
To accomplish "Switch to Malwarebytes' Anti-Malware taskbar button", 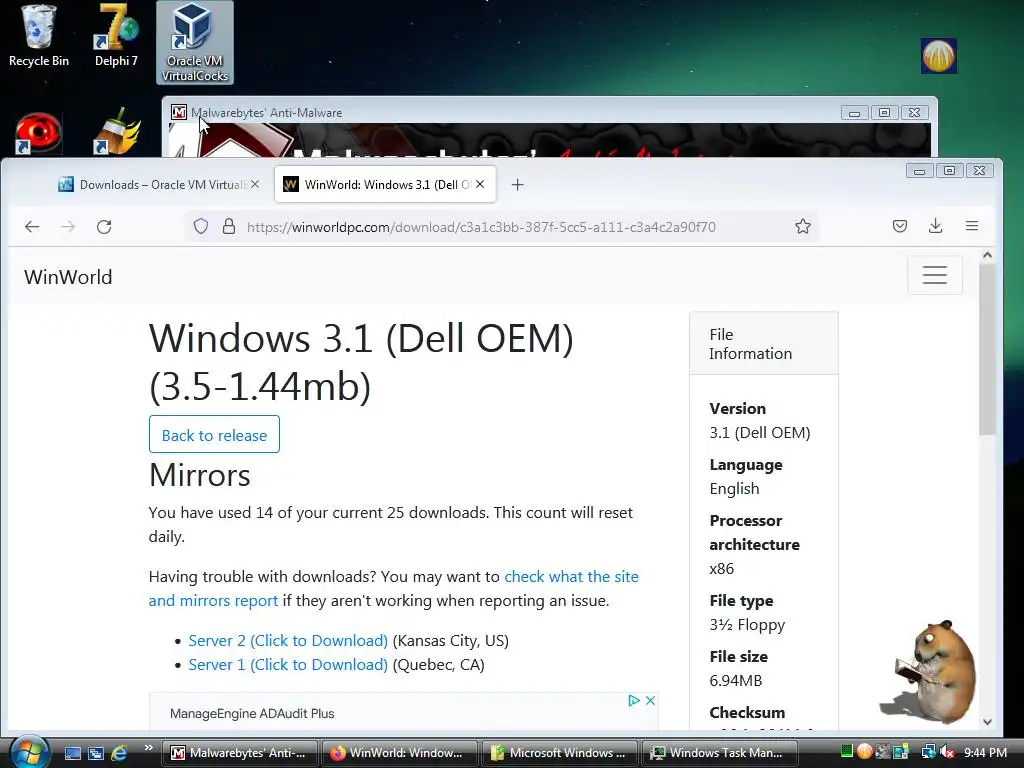I will [x=239, y=753].
